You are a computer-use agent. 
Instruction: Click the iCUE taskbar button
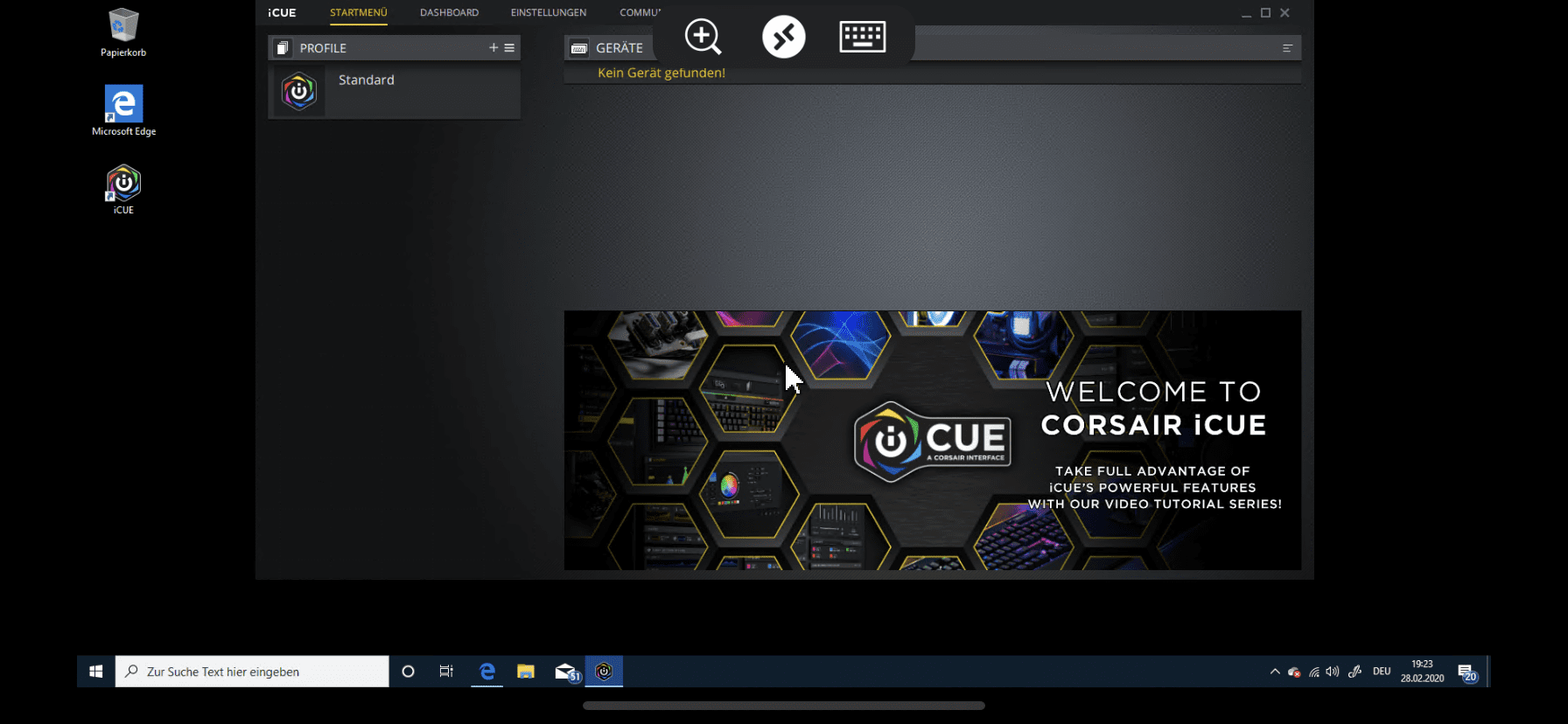tap(604, 672)
